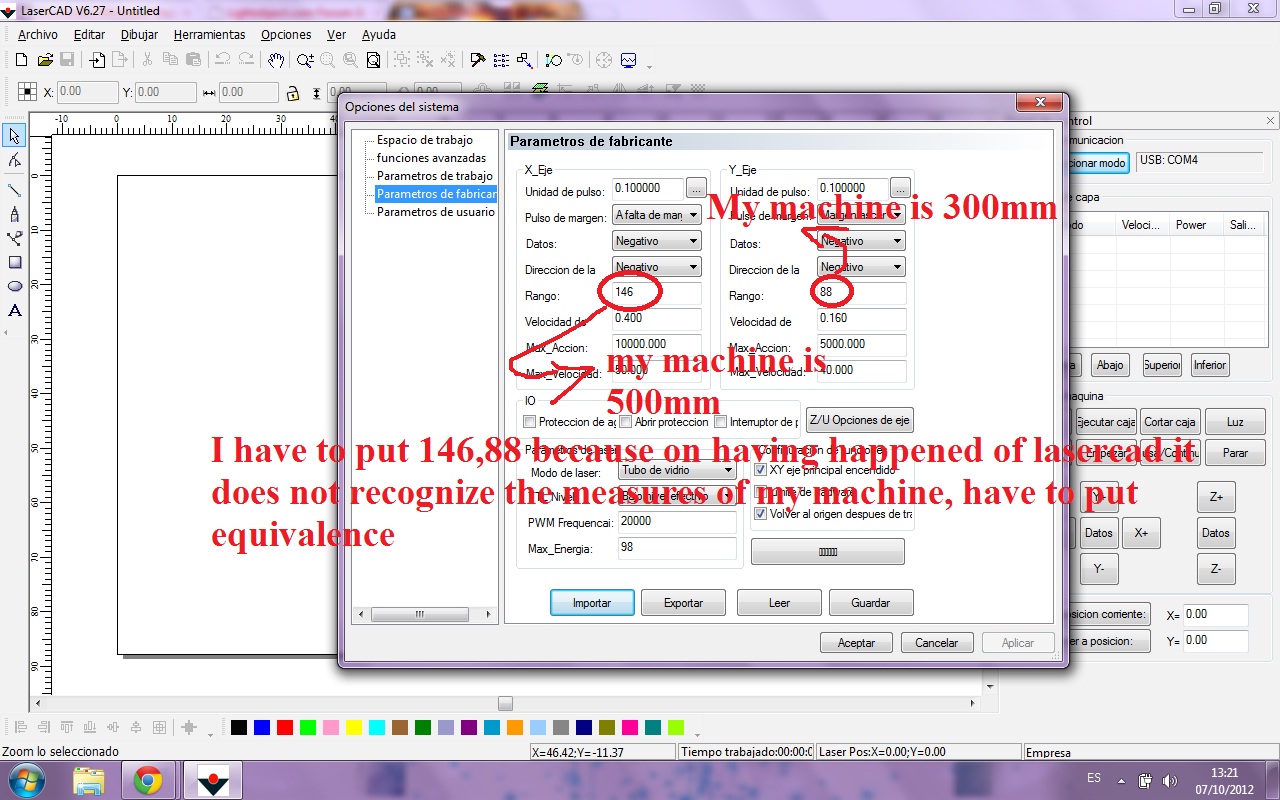1280x800 pixels.
Task: Select the arrow pointer tool
Action: tap(14, 136)
